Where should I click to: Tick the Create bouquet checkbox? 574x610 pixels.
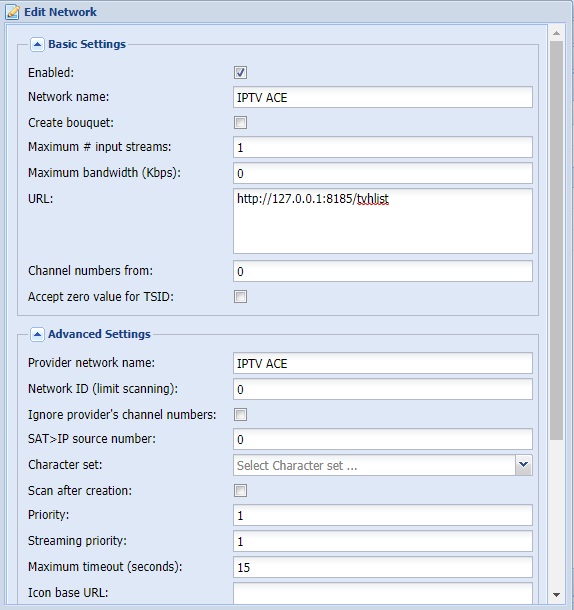tap(240, 123)
